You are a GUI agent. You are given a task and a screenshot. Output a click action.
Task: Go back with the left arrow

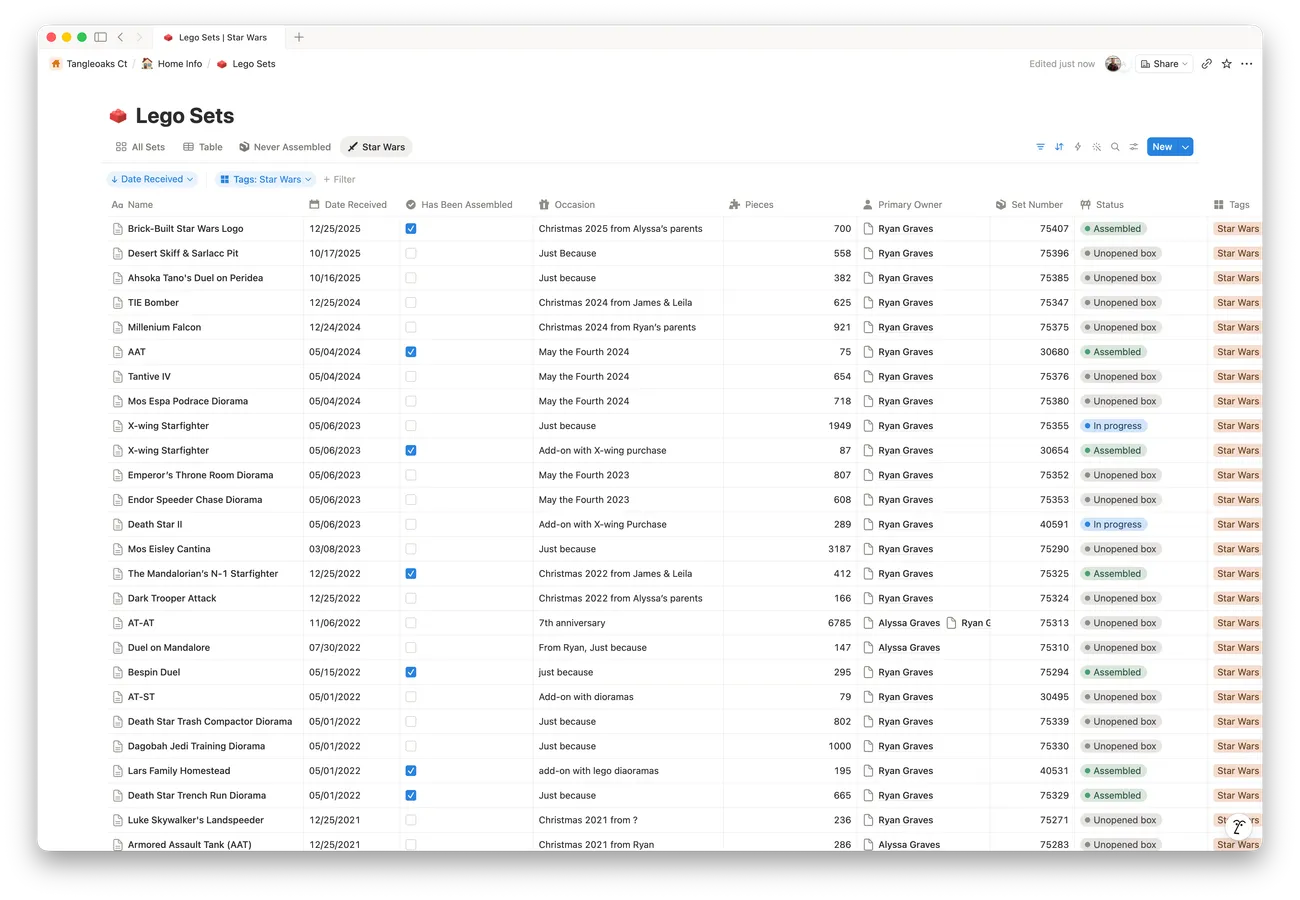120,37
